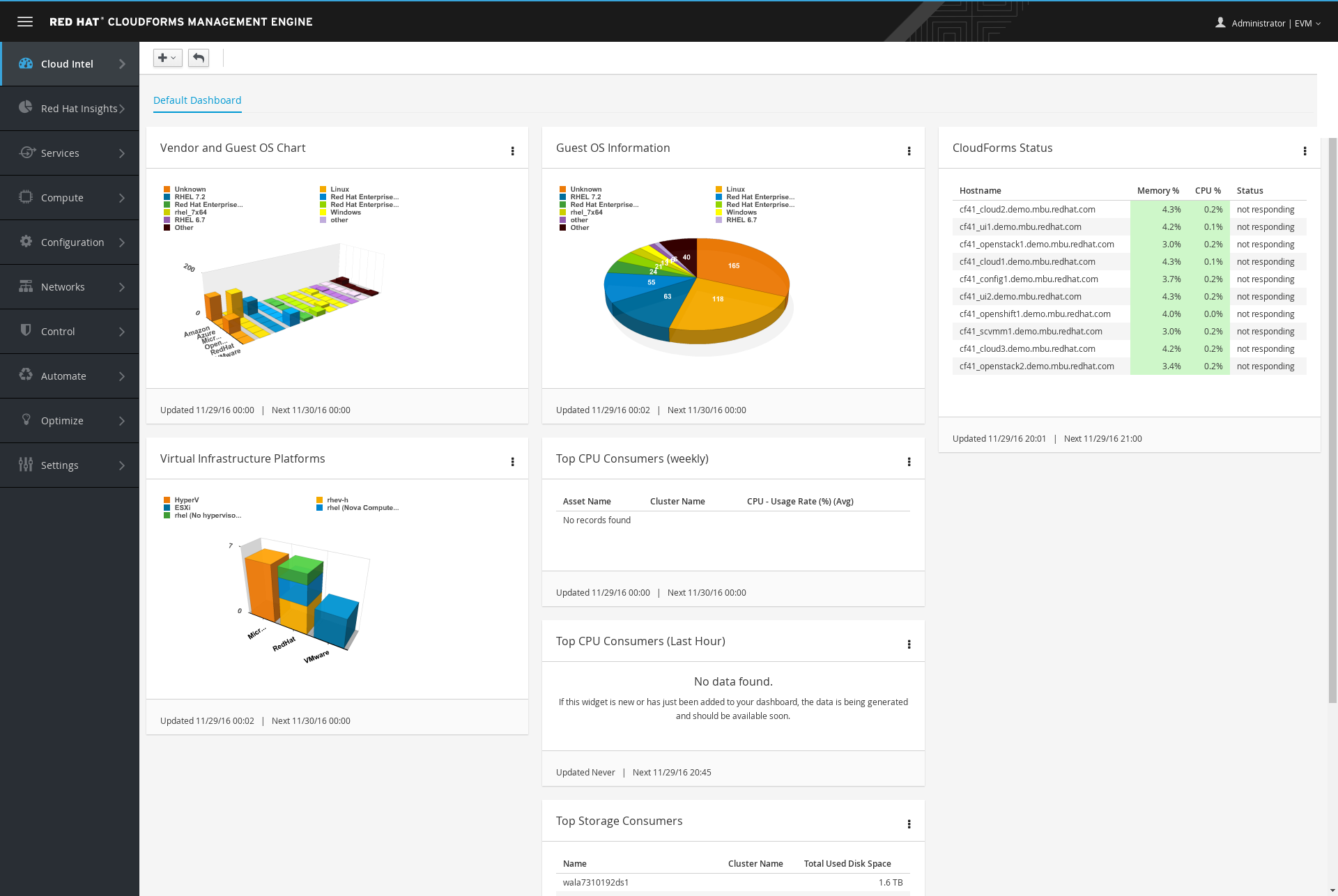Expand the Compute menu chevron

[122, 198]
